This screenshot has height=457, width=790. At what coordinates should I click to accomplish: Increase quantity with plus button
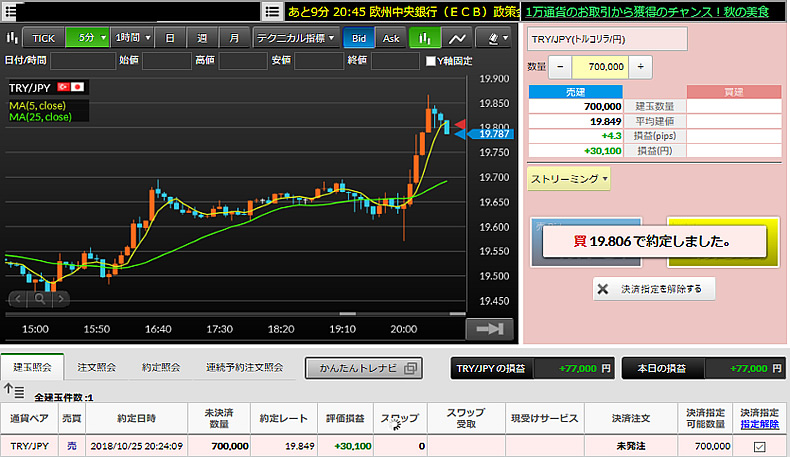[x=640, y=67]
